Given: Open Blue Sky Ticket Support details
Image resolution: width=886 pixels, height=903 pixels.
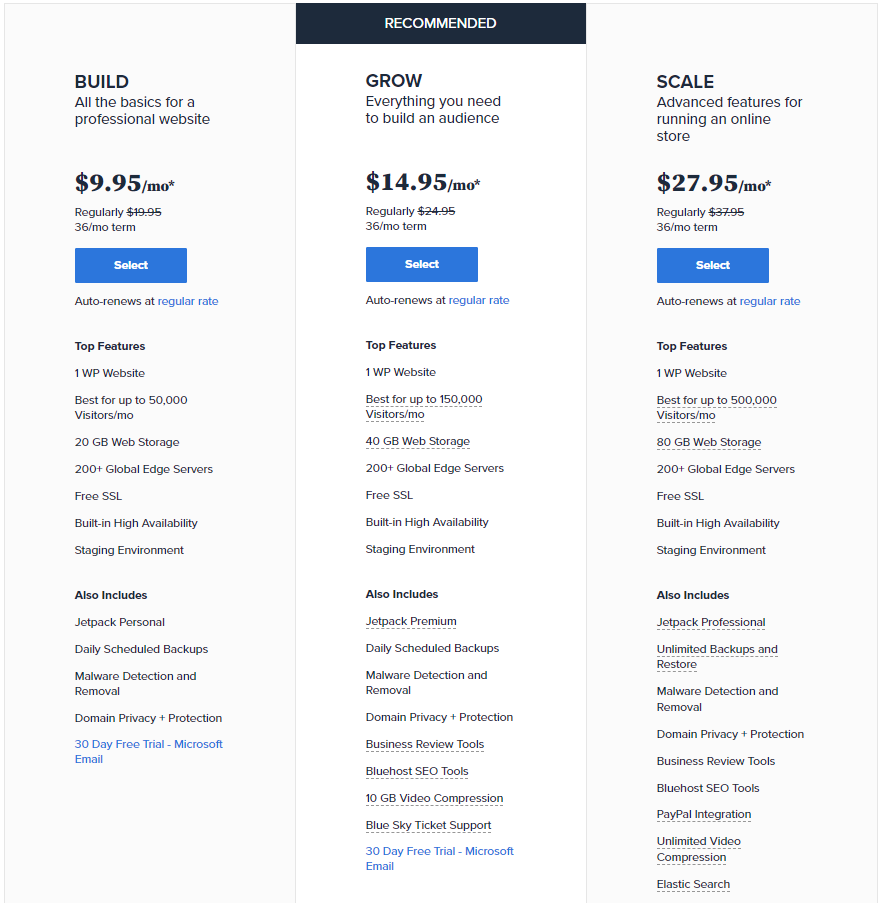Looking at the screenshot, I should pyautogui.click(x=428, y=825).
